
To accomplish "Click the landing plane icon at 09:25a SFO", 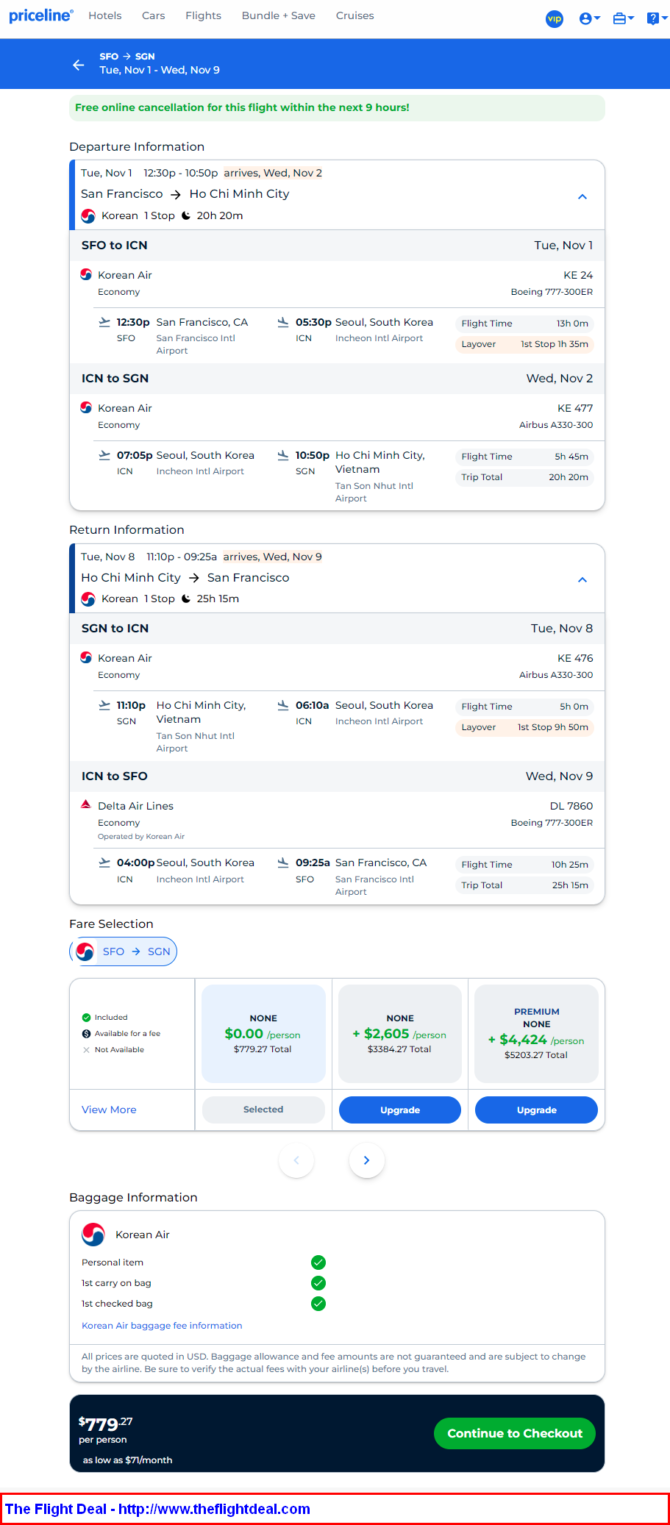I will 283,862.
